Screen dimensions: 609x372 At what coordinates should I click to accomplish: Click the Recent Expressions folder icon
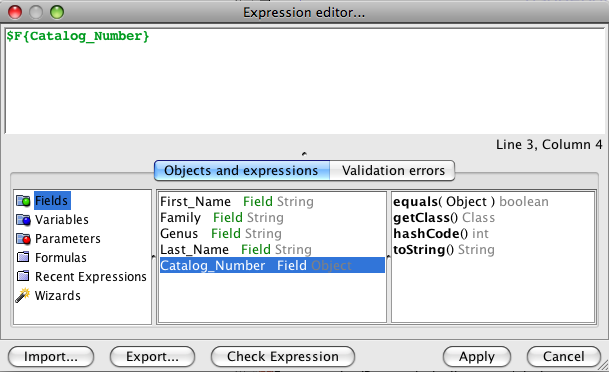click(23, 276)
